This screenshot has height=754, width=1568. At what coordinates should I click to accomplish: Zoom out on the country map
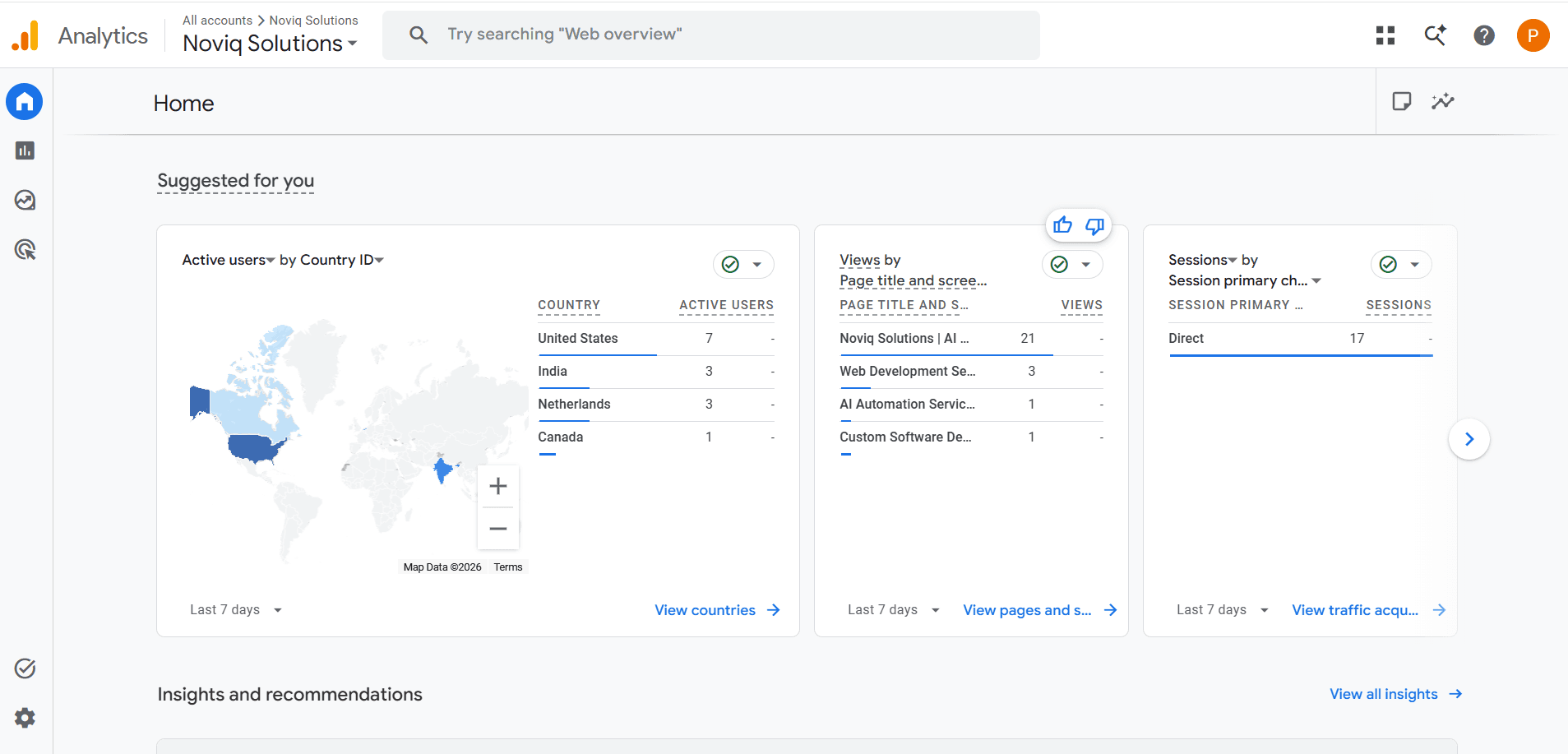pyautogui.click(x=498, y=529)
